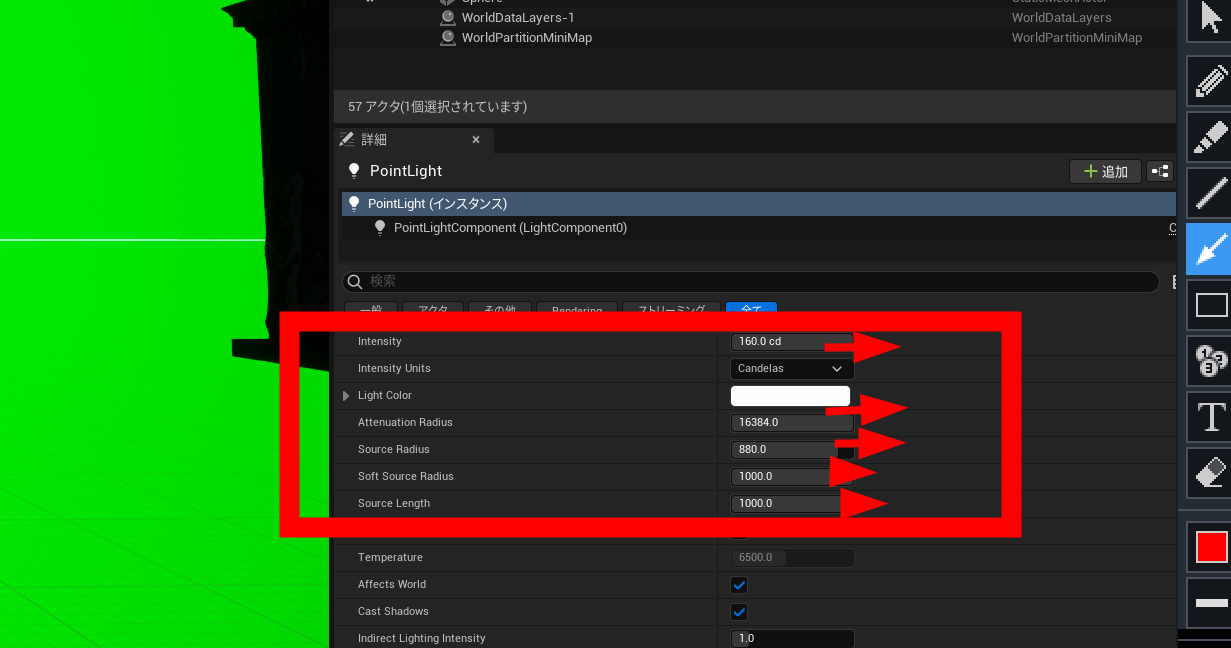Open the Intensity Units Candelas dropdown
Screen dimensions: 1231x648
tap(790, 369)
